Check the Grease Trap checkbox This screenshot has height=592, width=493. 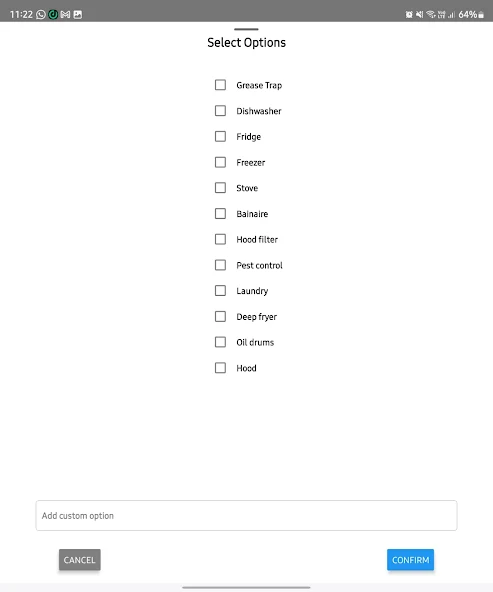tap(220, 85)
